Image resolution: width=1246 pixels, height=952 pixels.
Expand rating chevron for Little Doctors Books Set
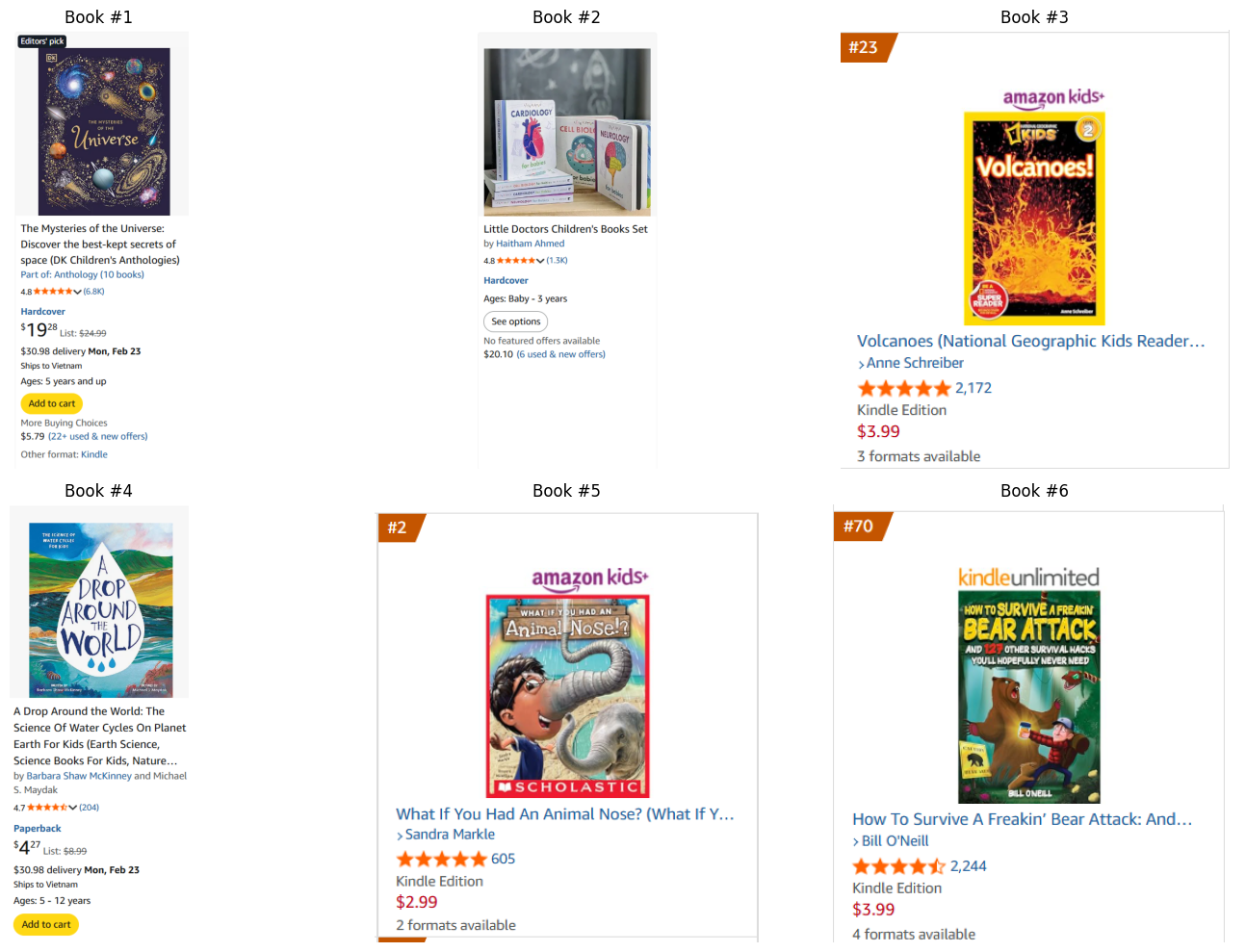(540, 260)
